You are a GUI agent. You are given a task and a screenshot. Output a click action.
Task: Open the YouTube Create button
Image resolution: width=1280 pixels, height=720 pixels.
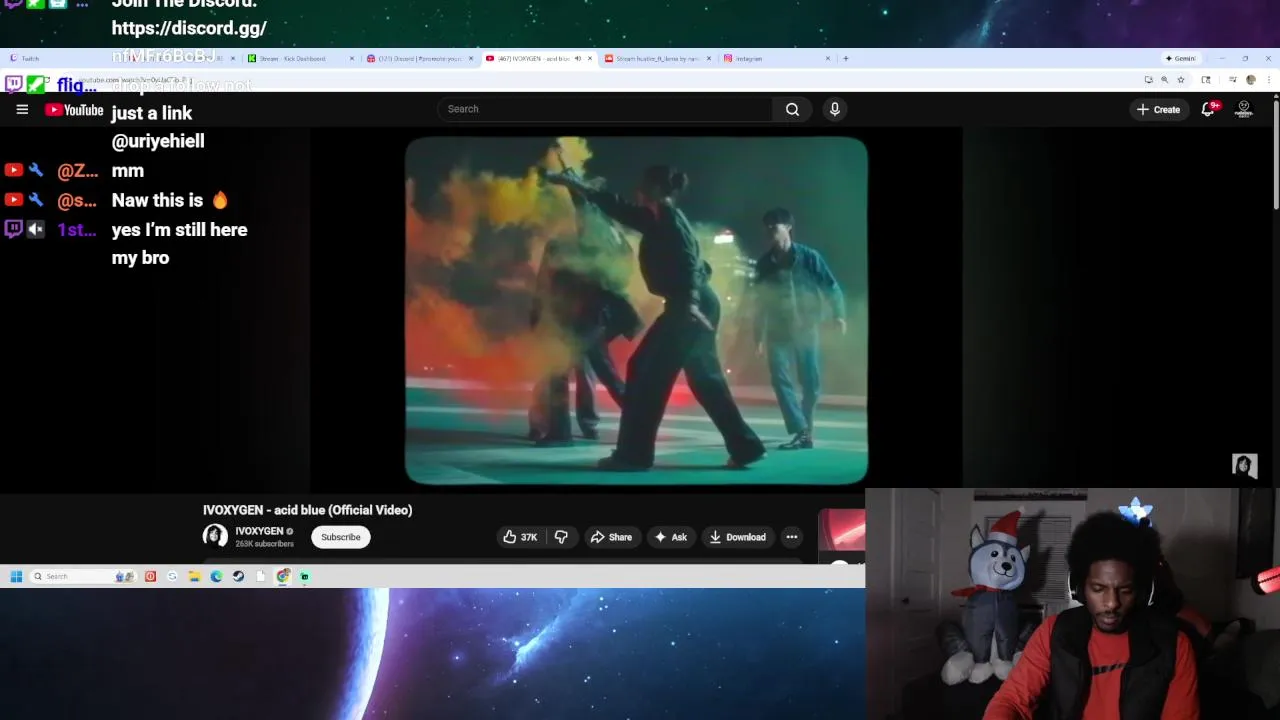[x=1159, y=109]
